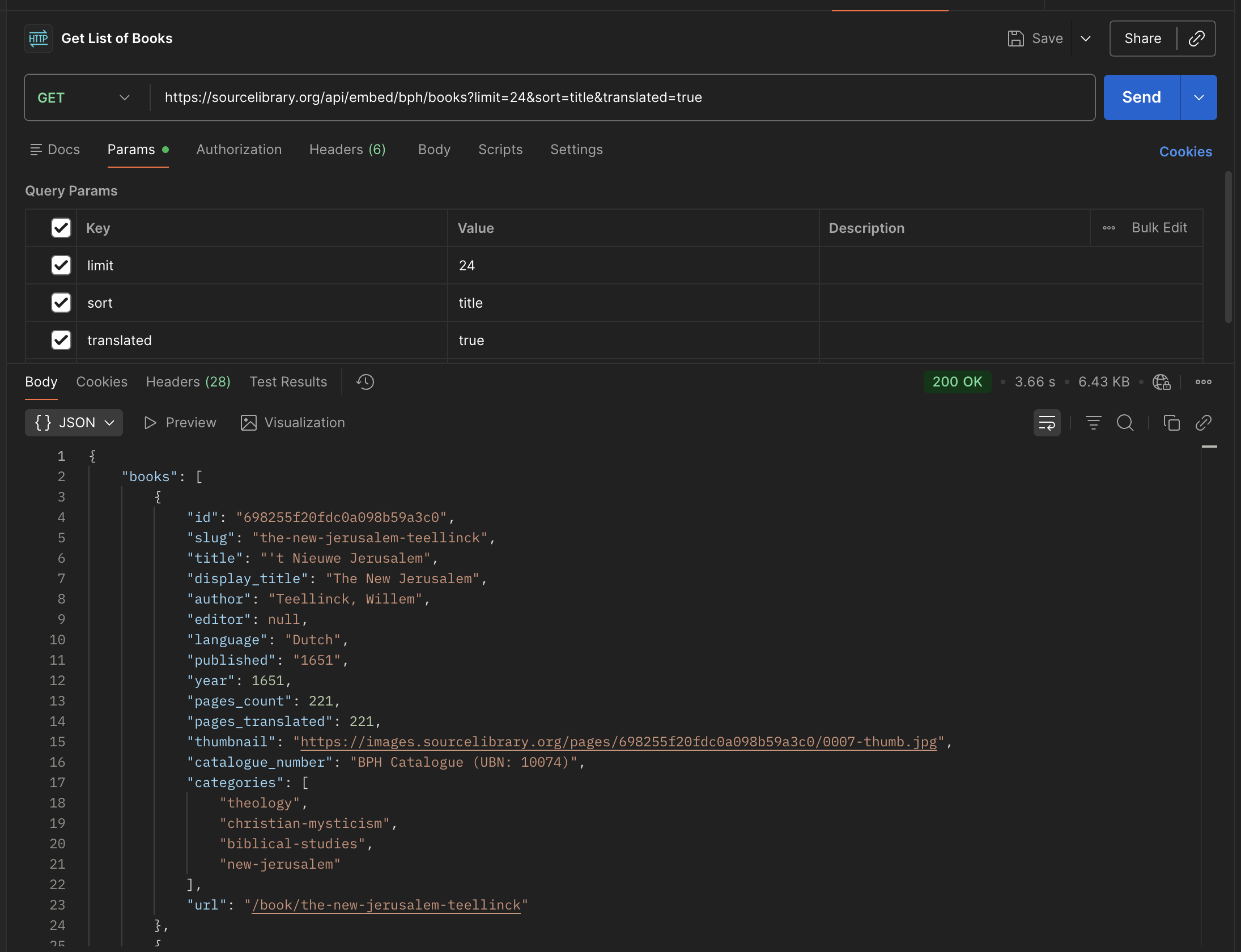
Task: Copy request link via chain icon
Action: click(1196, 39)
